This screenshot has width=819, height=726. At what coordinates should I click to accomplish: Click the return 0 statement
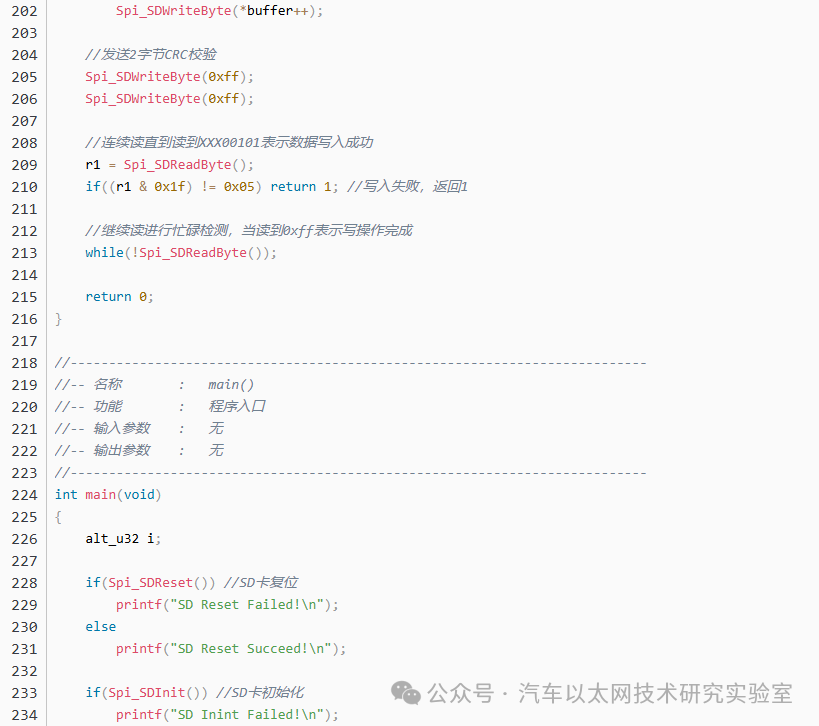click(119, 297)
